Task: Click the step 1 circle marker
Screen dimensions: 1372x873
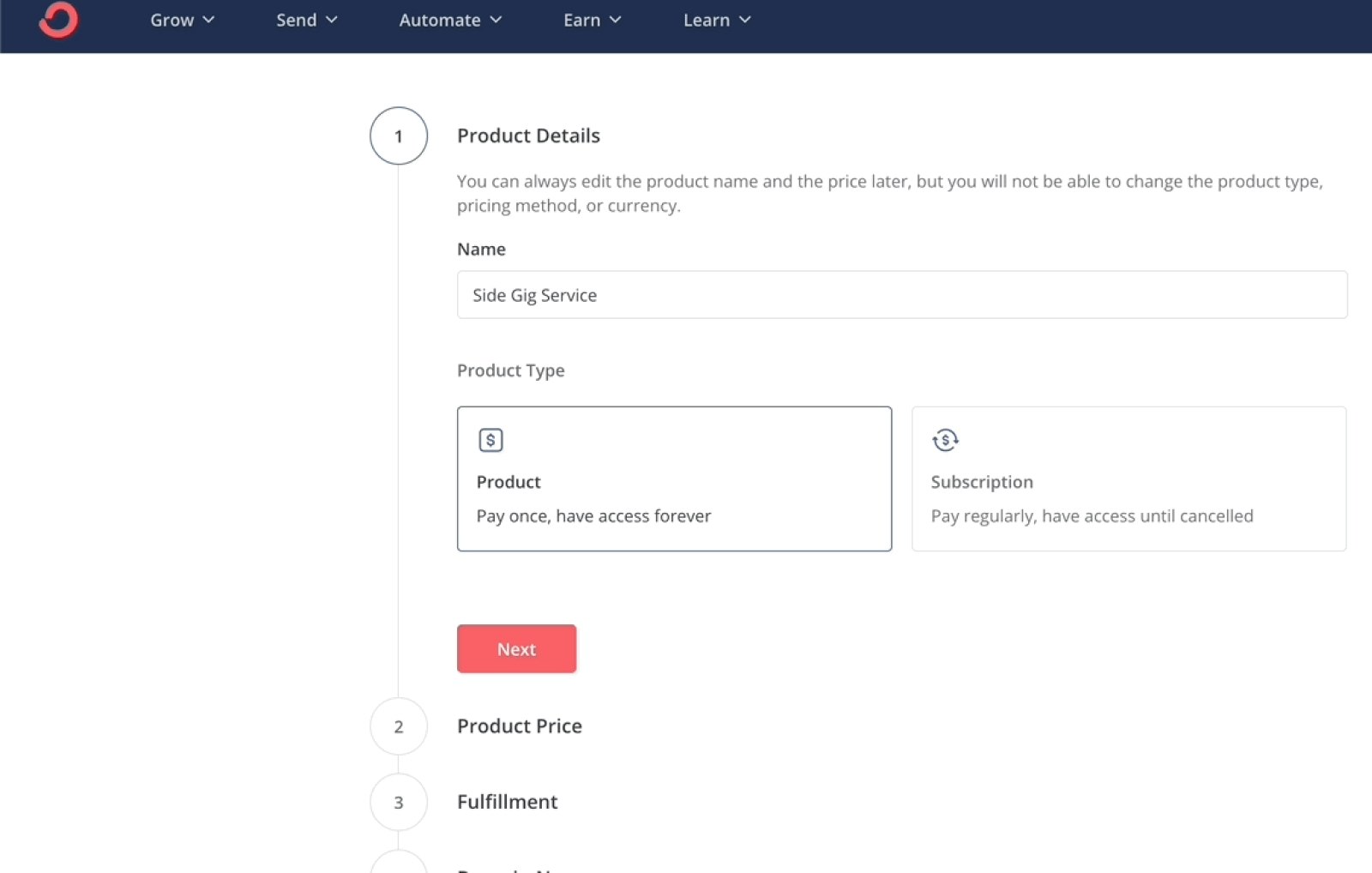Action: click(x=399, y=136)
